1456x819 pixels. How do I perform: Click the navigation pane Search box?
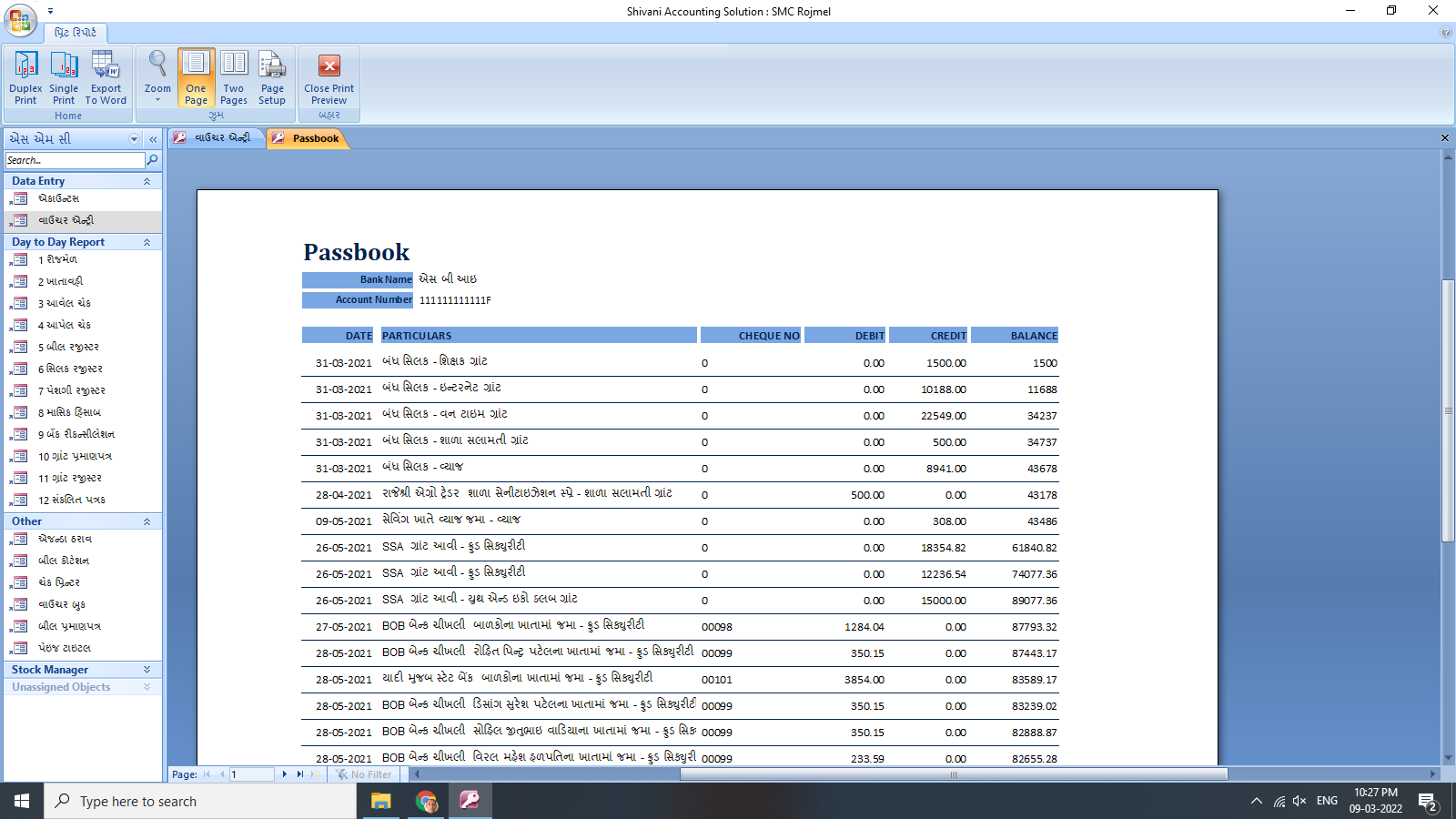coord(75,160)
